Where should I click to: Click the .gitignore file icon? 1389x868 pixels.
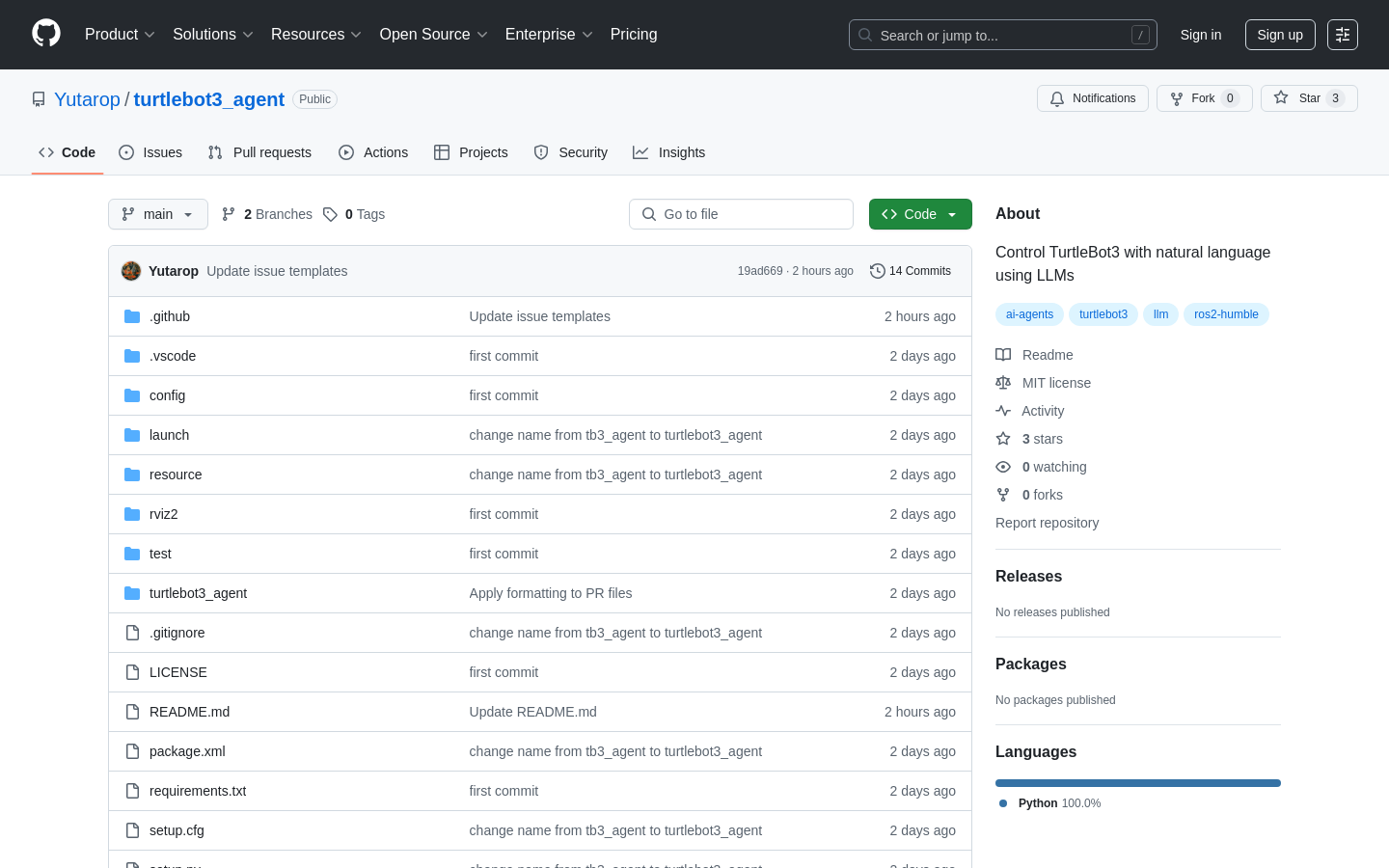tap(132, 633)
